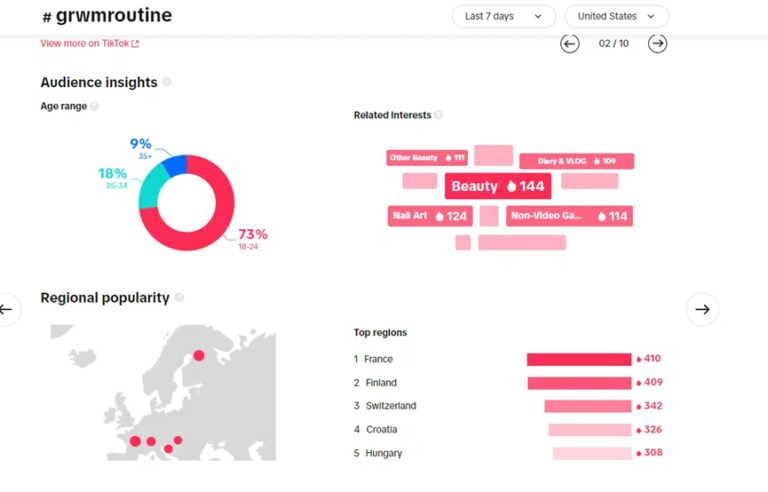Select the Non-Video Games interest tag
The width and height of the screenshot is (768, 492).
coord(568,216)
